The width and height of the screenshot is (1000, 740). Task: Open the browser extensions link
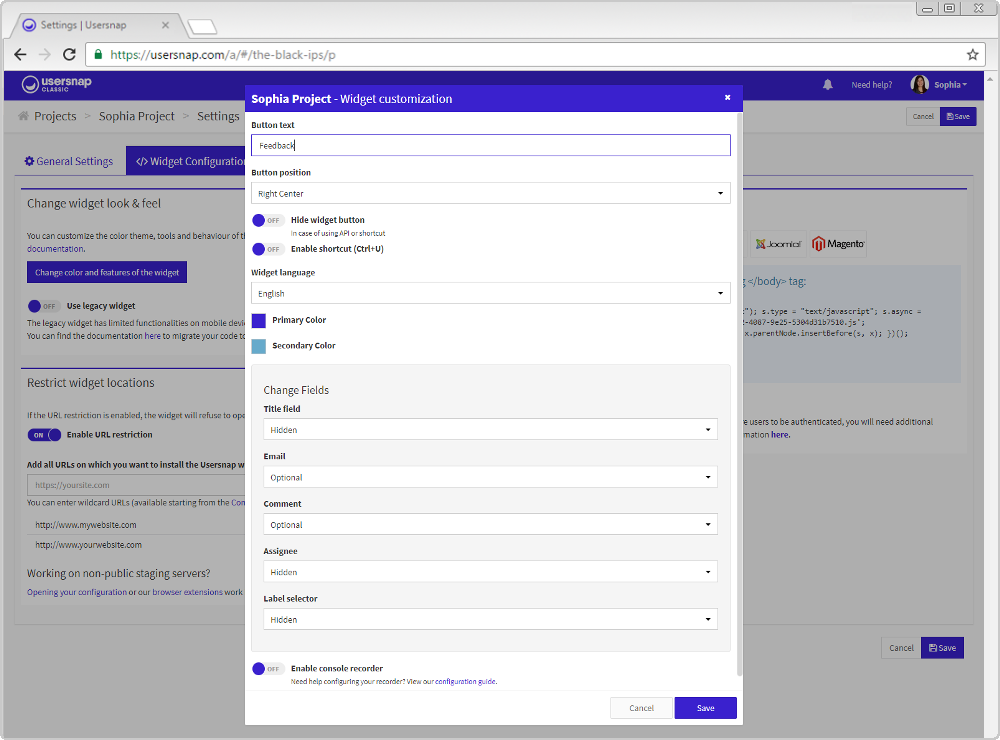click(x=187, y=593)
